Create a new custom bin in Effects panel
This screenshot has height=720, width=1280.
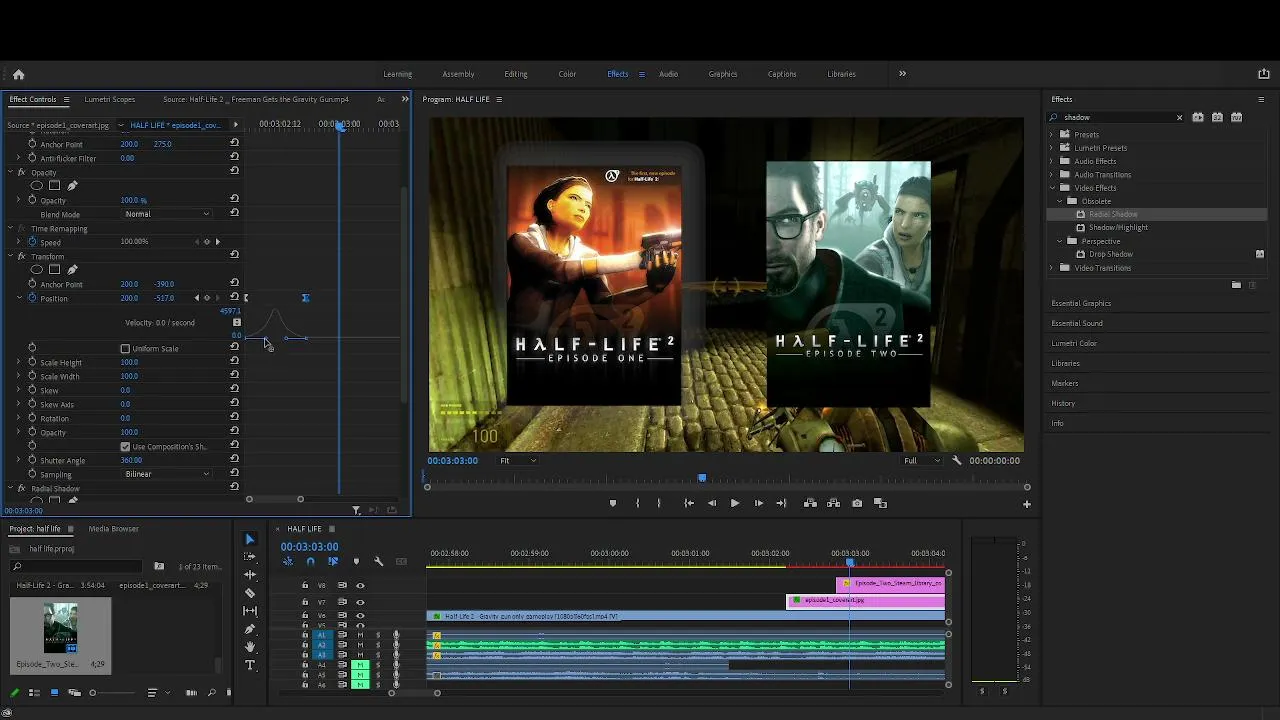pyautogui.click(x=1236, y=285)
